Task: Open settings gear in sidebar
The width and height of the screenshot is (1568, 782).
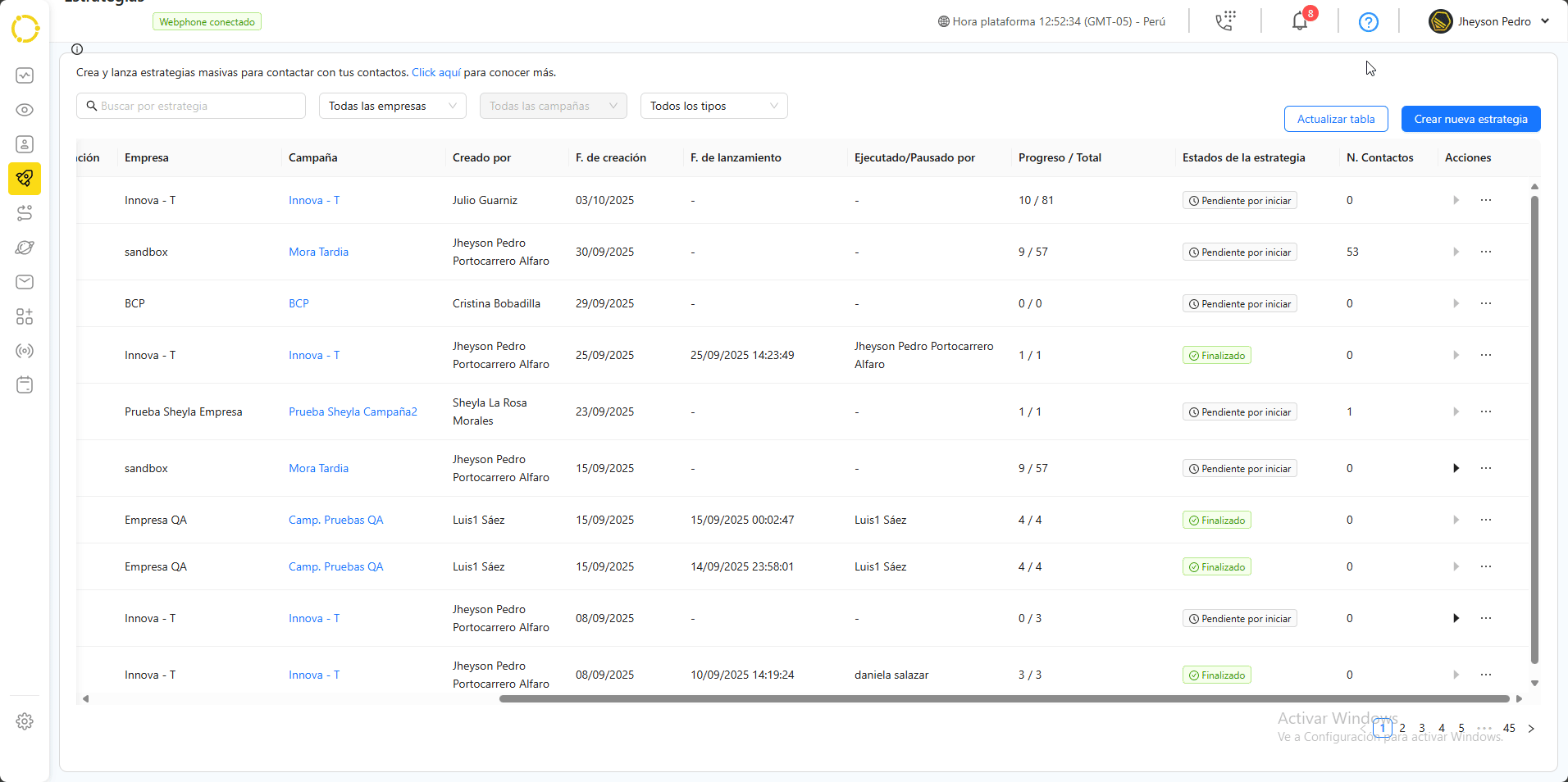Action: coord(25,721)
